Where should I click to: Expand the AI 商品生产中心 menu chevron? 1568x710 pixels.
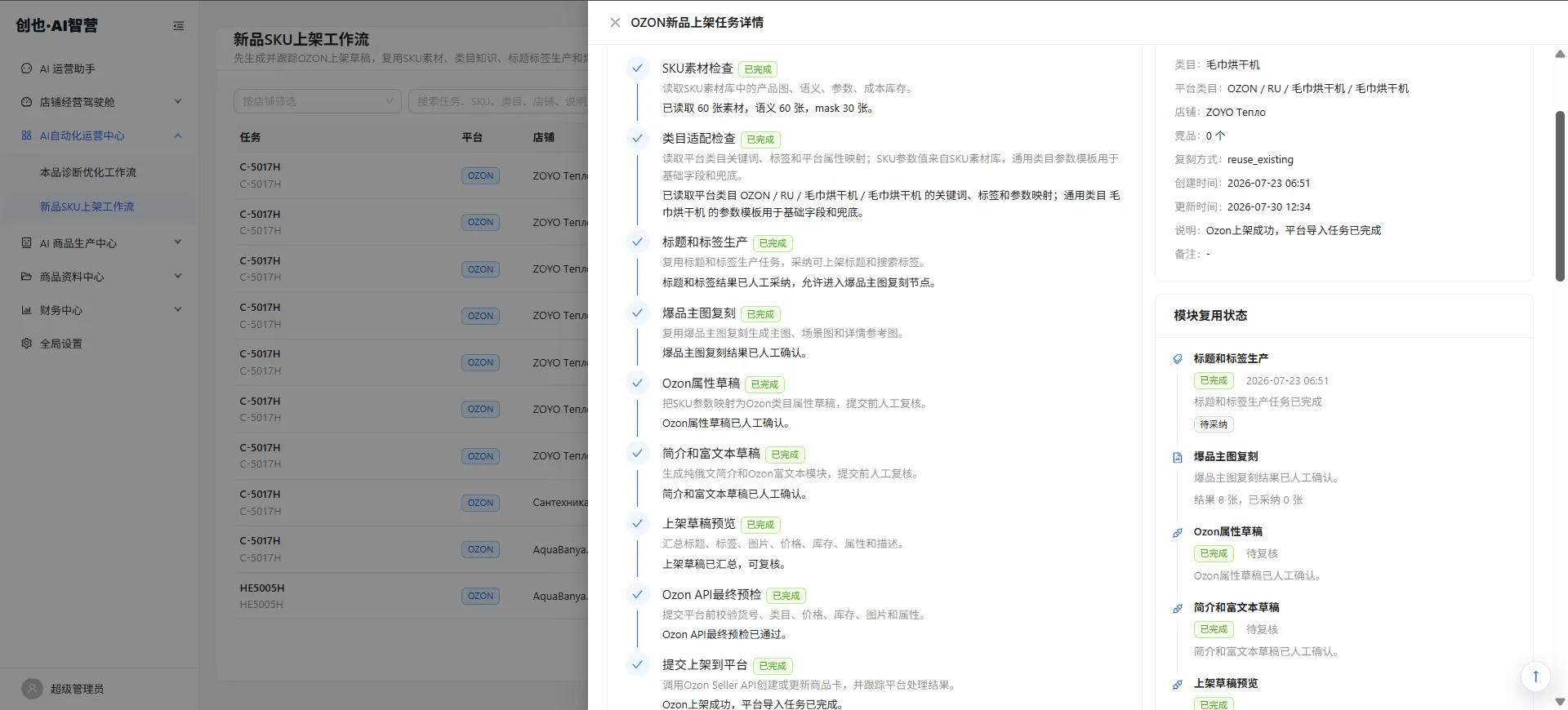(x=178, y=242)
